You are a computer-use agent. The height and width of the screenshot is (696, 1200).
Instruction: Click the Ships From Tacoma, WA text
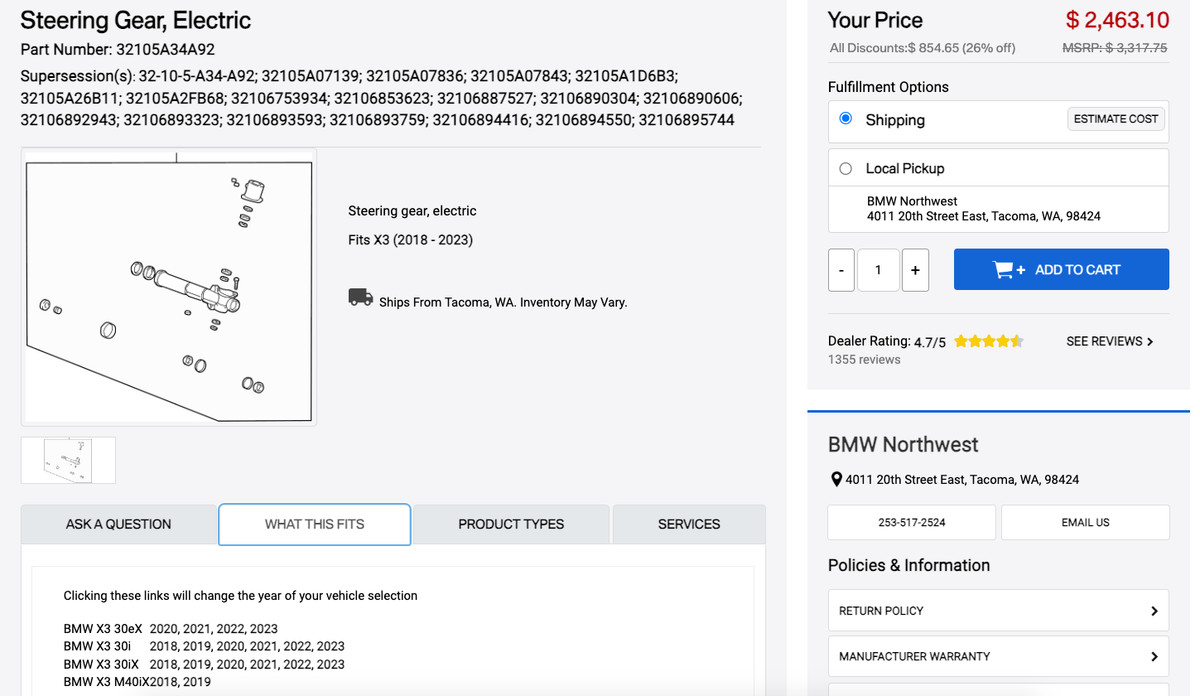(x=503, y=302)
